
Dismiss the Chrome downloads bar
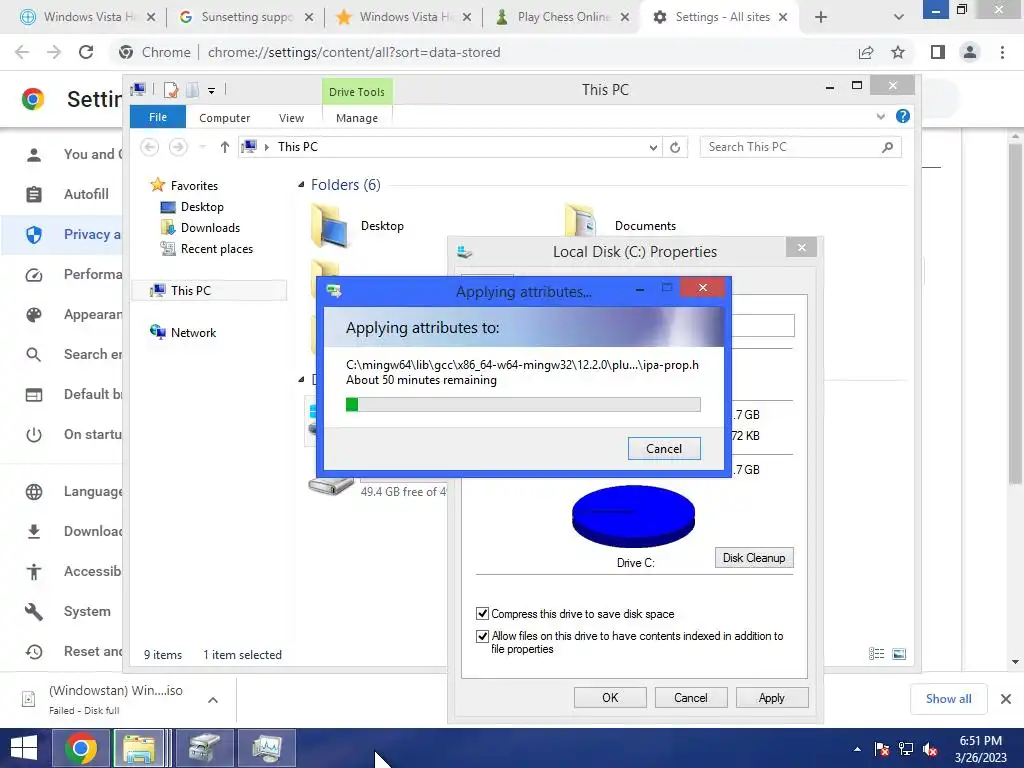[x=1006, y=699]
